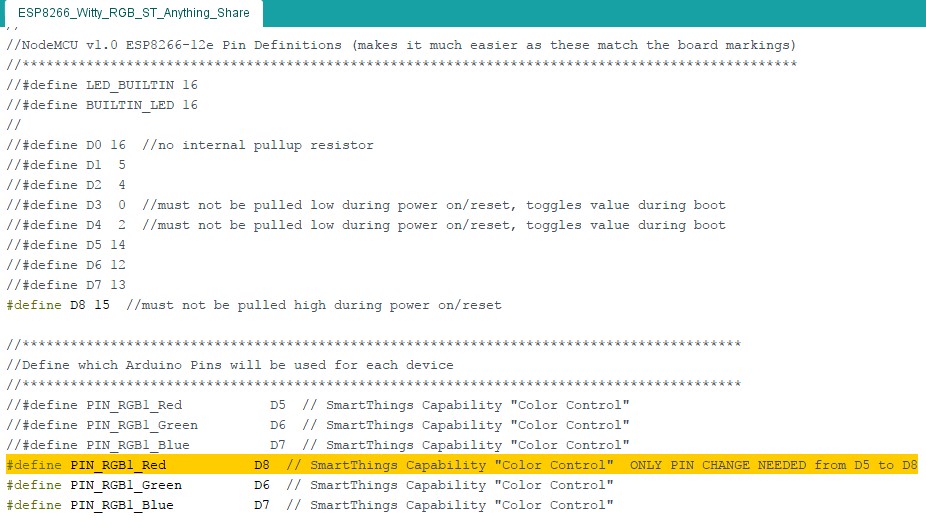Click the 'Define which Arduino Pins' comment
Viewport: 926px width, 527px height.
[x=230, y=365]
